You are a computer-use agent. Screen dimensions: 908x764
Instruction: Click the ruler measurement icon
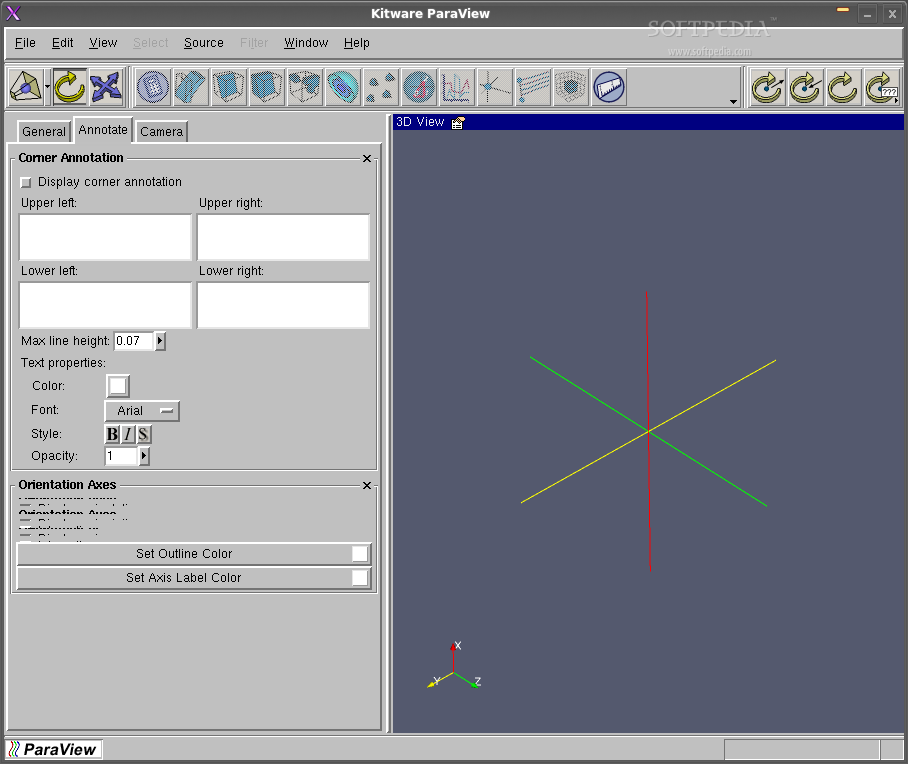point(609,87)
